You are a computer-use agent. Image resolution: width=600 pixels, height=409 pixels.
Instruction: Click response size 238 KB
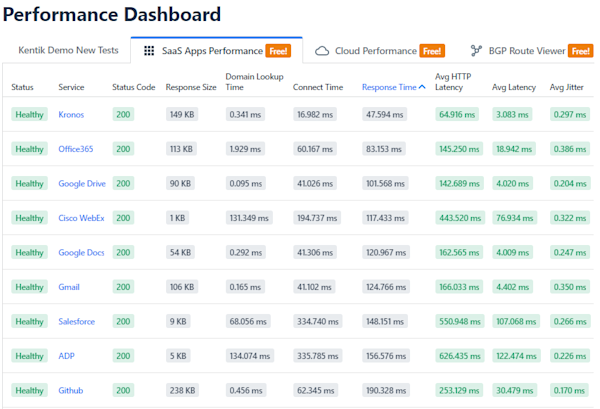tap(182, 390)
